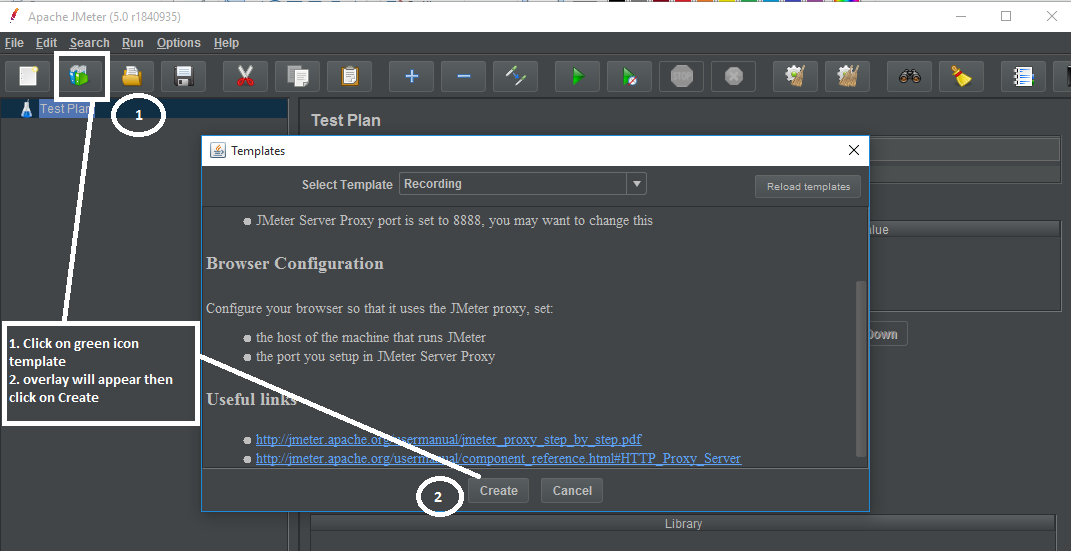Open Search with binoculars icon
This screenshot has width=1071, height=551.
pos(909,76)
